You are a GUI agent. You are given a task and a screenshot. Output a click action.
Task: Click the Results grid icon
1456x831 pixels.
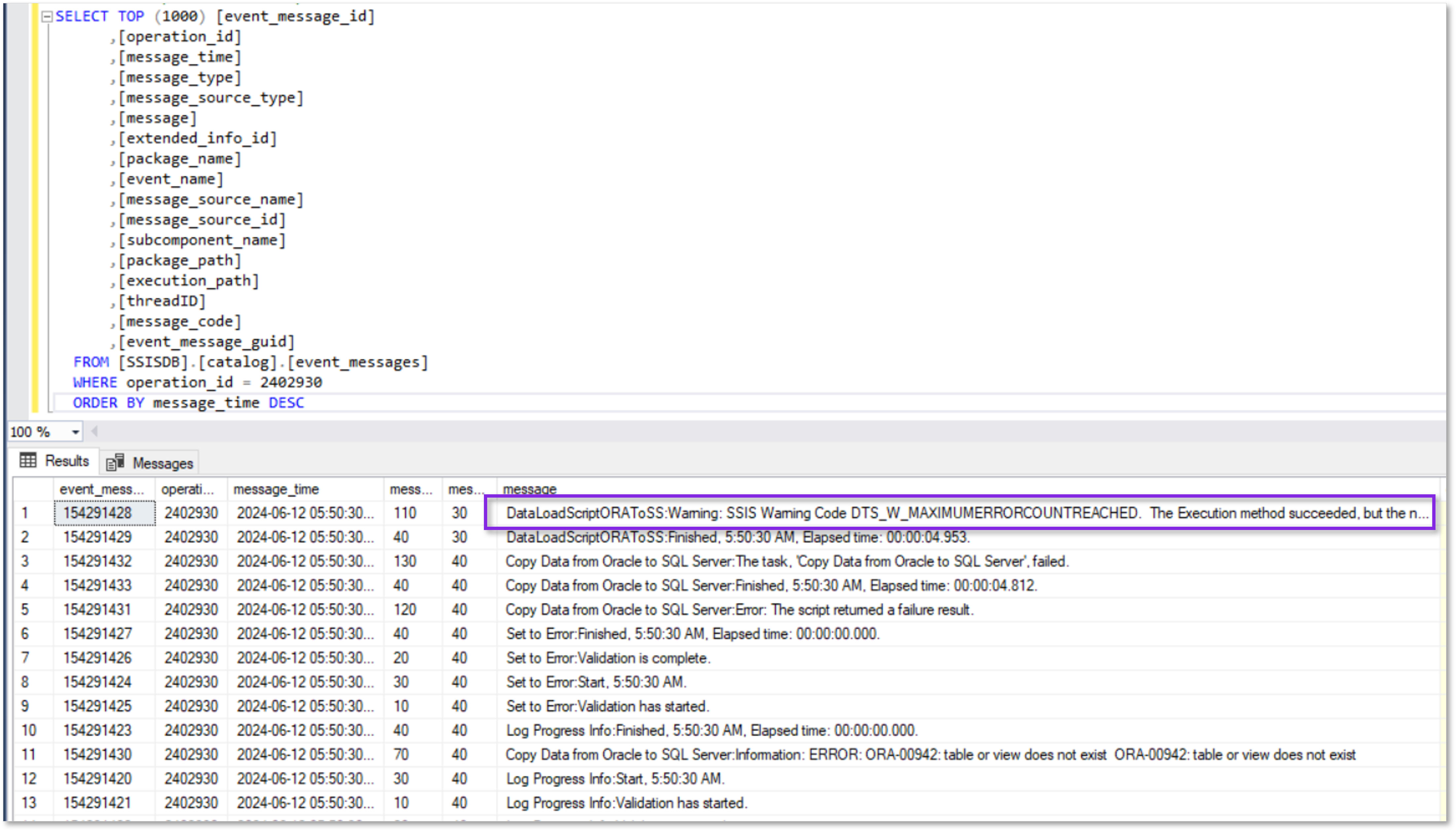(28, 460)
